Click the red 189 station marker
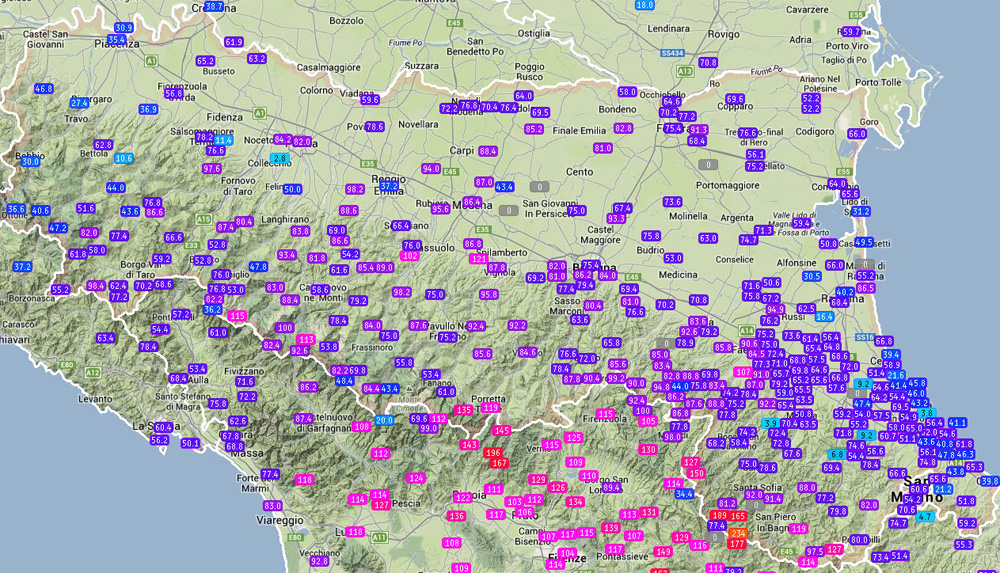Image resolution: width=1000 pixels, height=573 pixels. click(x=718, y=515)
